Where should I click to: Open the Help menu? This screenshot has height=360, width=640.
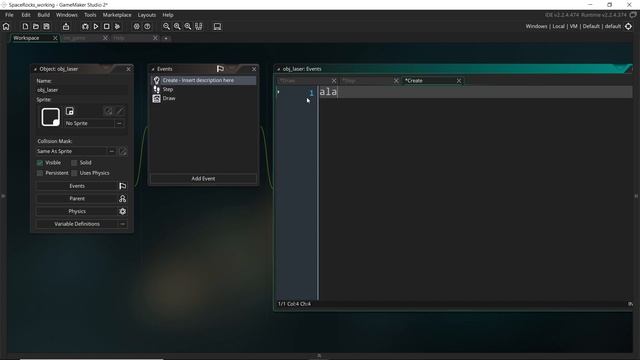(x=168, y=15)
